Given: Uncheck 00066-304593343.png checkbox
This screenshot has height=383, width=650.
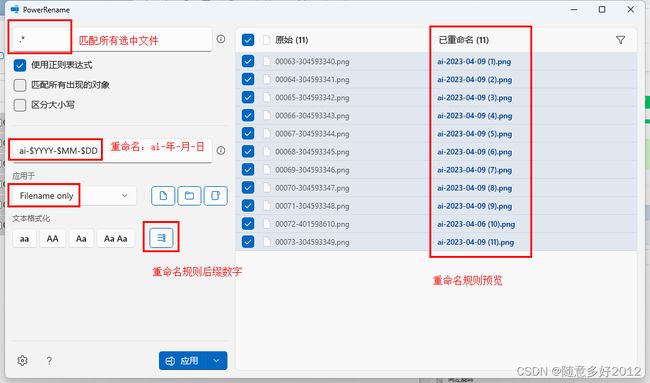Looking at the screenshot, I should point(248,115).
